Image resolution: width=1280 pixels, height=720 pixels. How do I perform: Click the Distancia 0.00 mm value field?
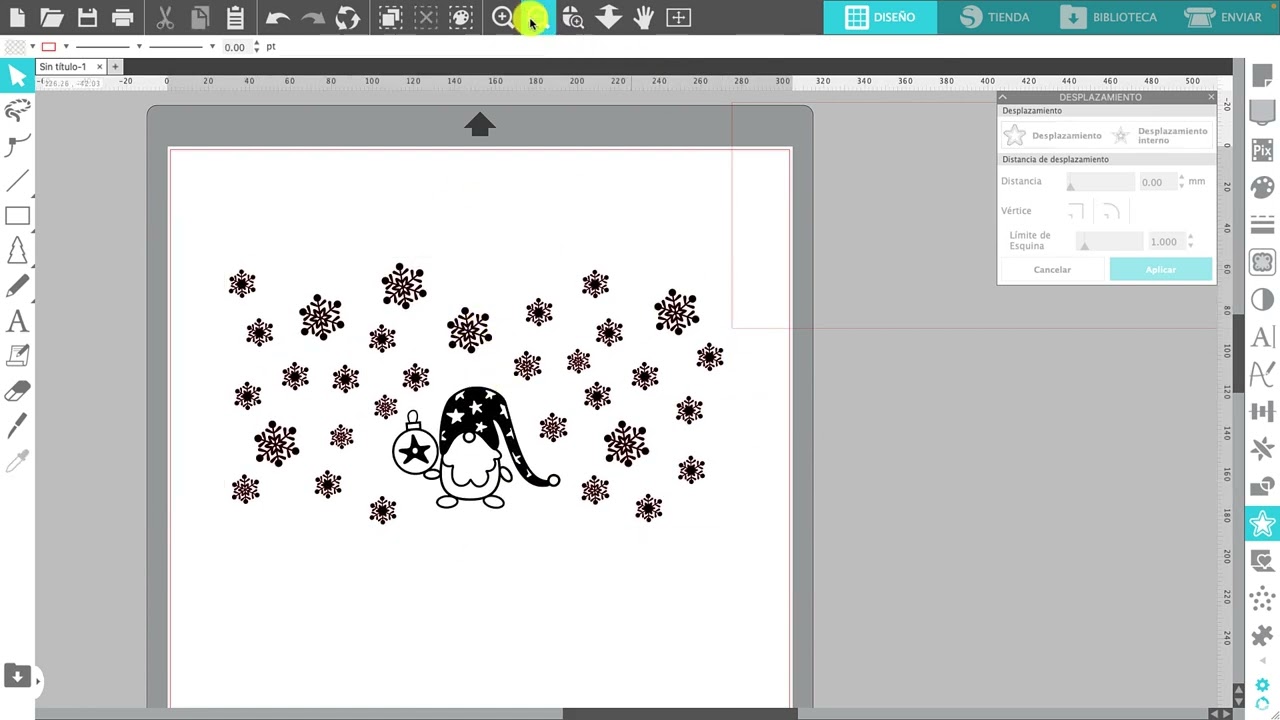(x=1158, y=182)
